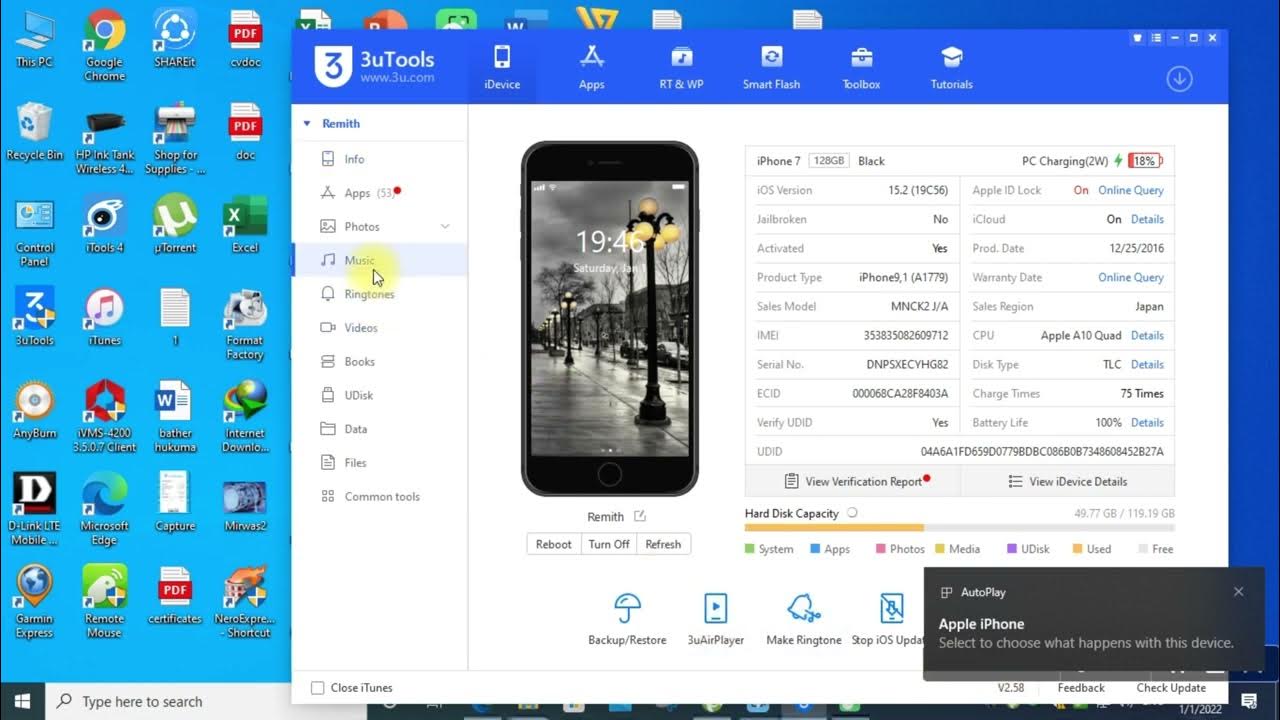
Task: Click the Refresh button
Action: click(663, 544)
